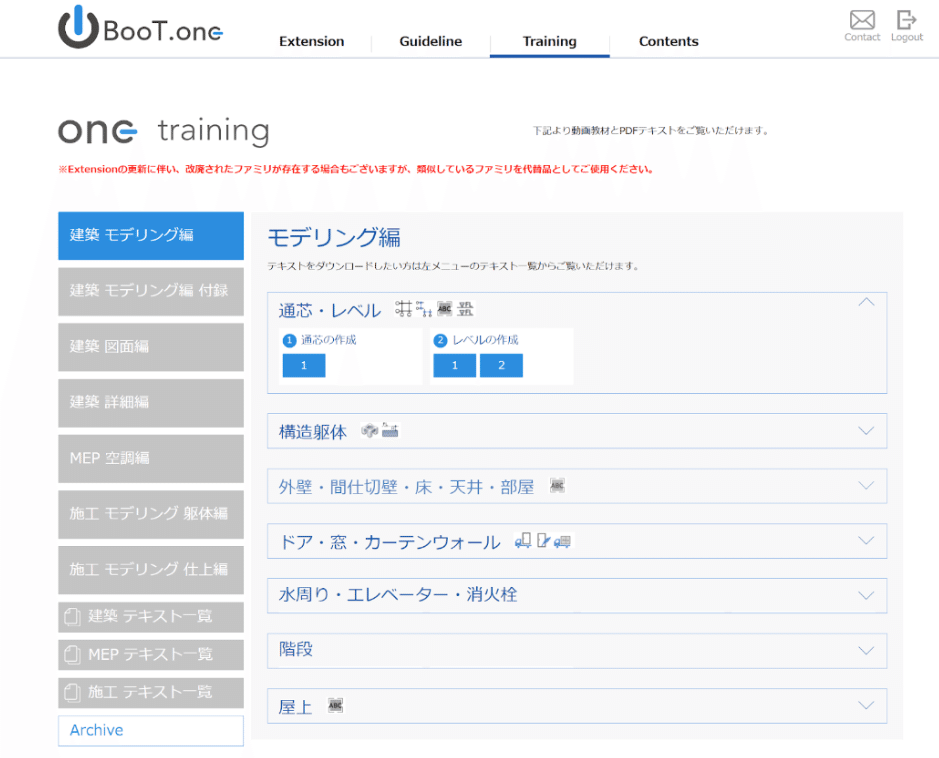This screenshot has height=758, width=939.
Task: Switch to the Extension tab
Action: pos(311,41)
